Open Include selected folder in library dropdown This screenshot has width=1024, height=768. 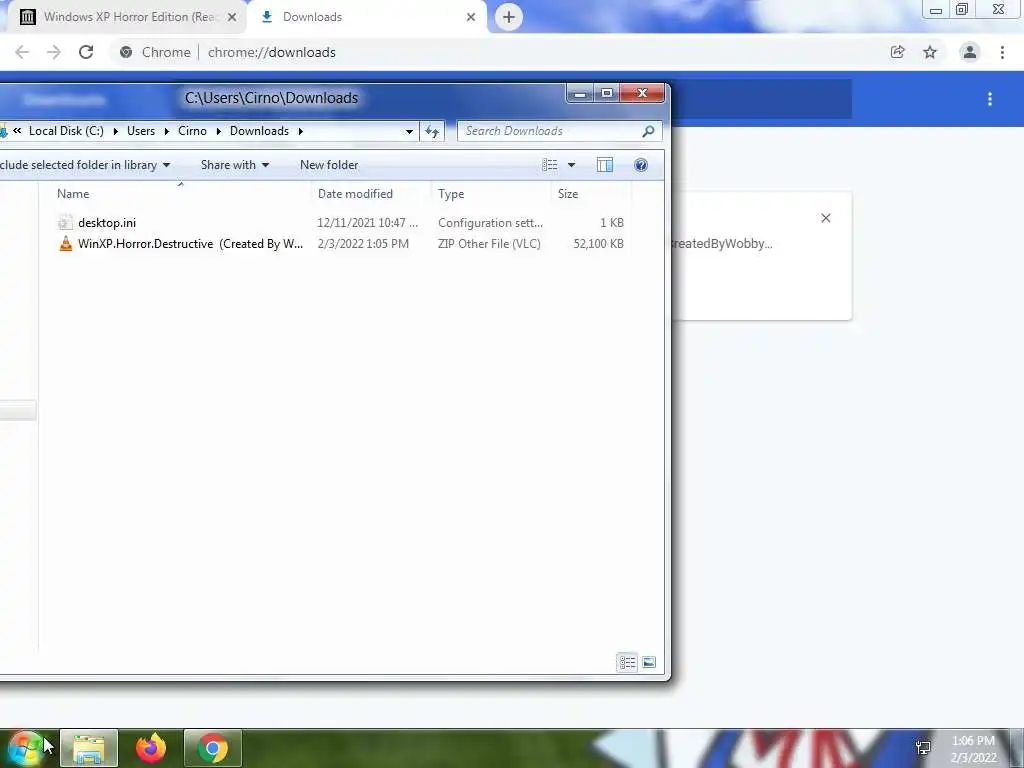(x=86, y=165)
